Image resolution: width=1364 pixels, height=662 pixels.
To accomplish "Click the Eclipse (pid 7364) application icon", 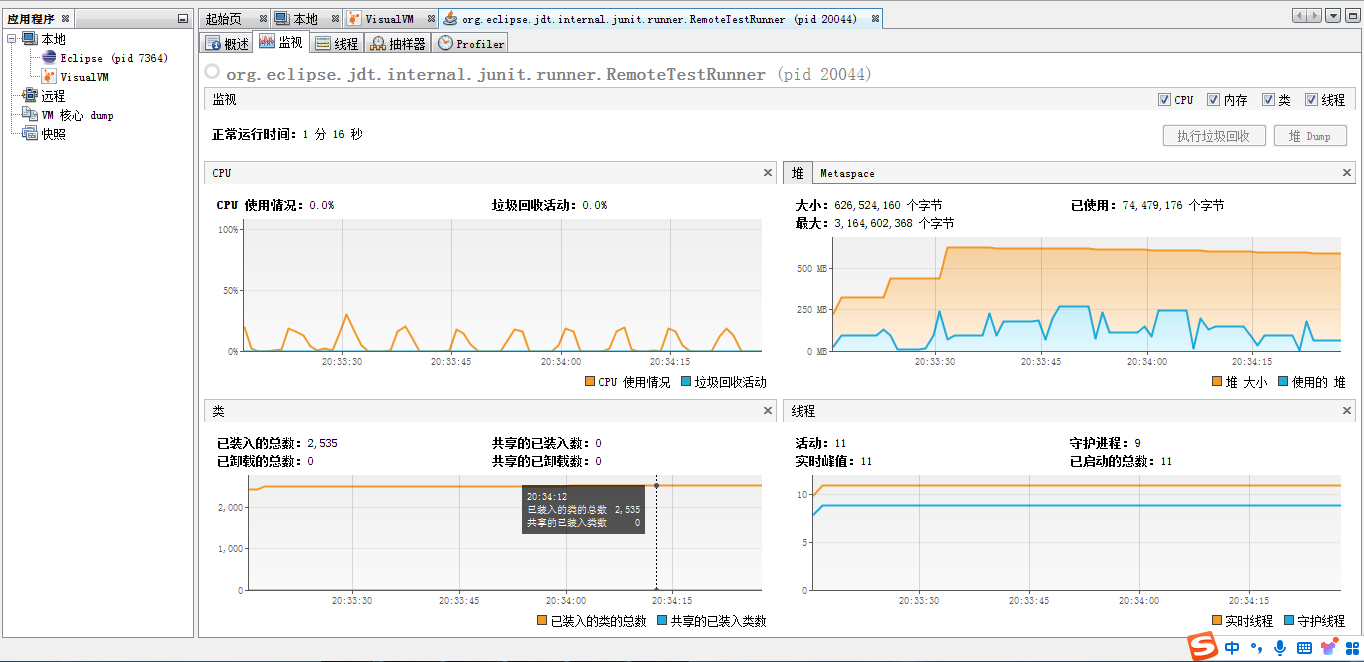I will tap(49, 58).
